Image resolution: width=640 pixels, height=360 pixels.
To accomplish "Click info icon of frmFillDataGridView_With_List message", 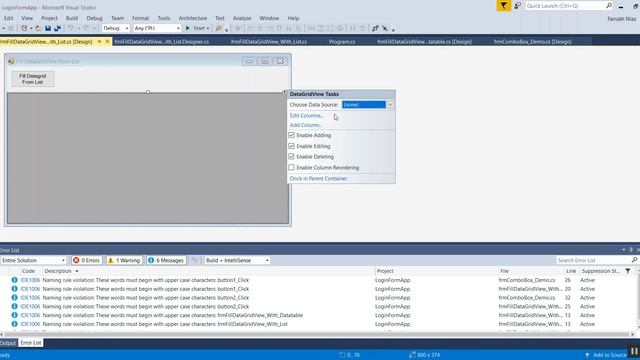I will point(14,324).
